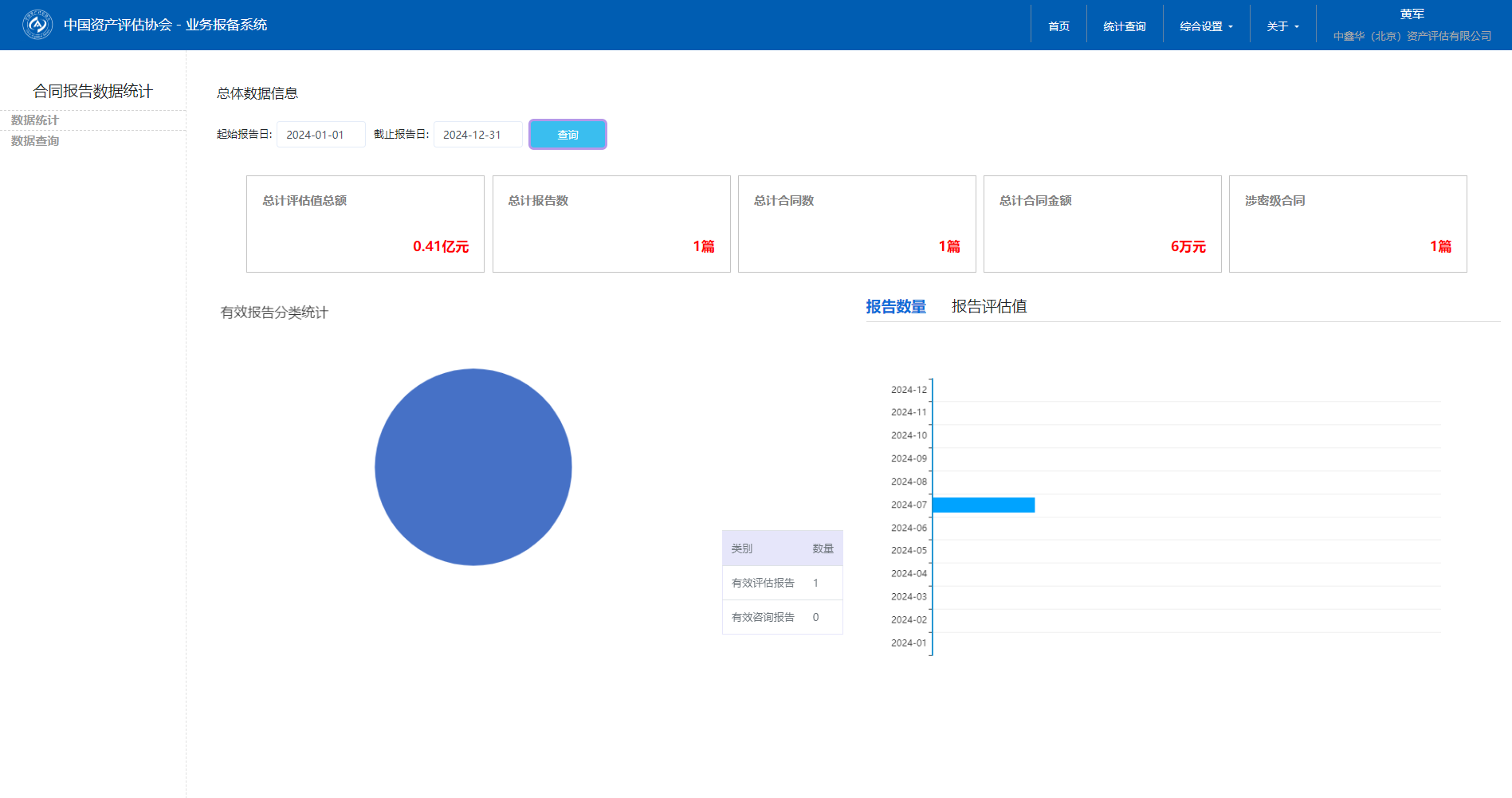Click the 起始报告日 start date field
This screenshot has width=1512, height=798.
pyautogui.click(x=320, y=135)
